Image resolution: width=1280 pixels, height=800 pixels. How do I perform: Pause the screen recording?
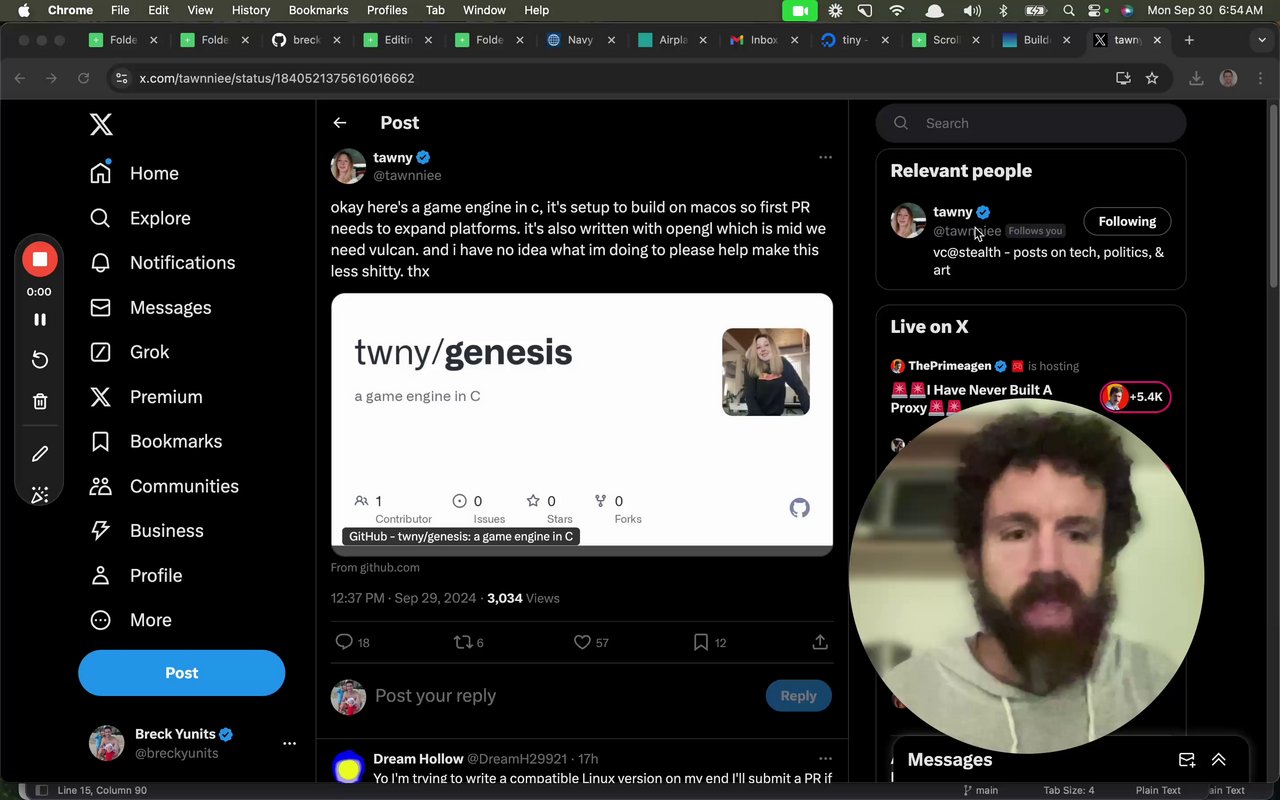pyautogui.click(x=40, y=320)
